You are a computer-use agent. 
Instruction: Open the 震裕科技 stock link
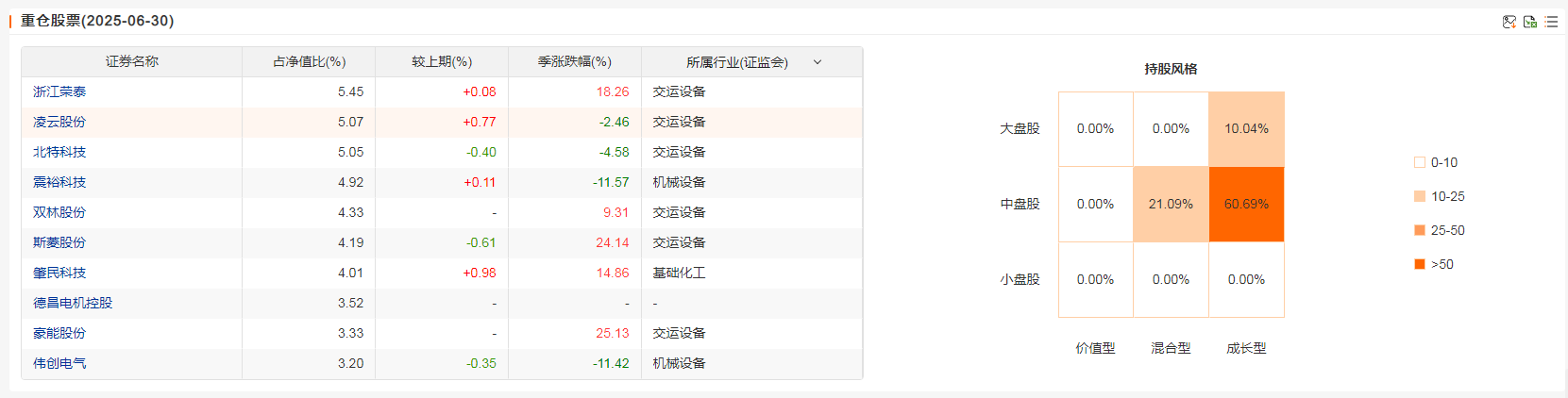tap(59, 182)
